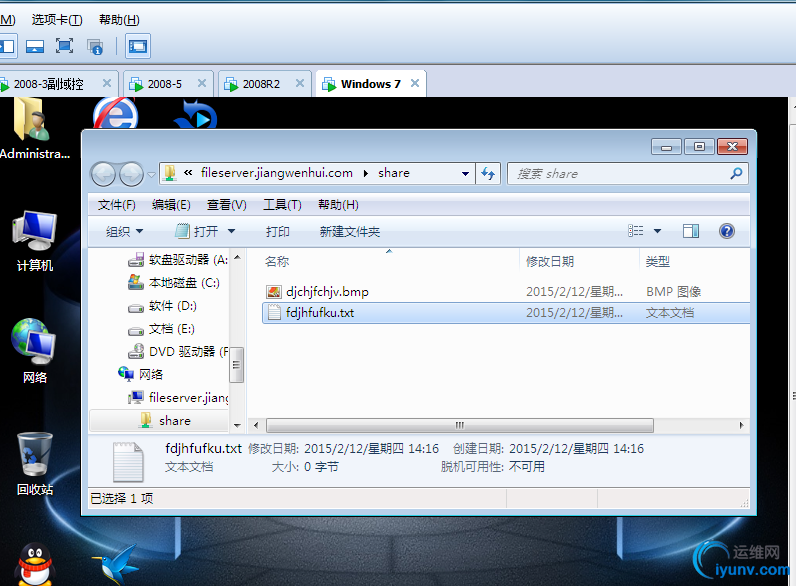Close the 2008R2 VM tab
Screen dimensions: 796x586
300,83
